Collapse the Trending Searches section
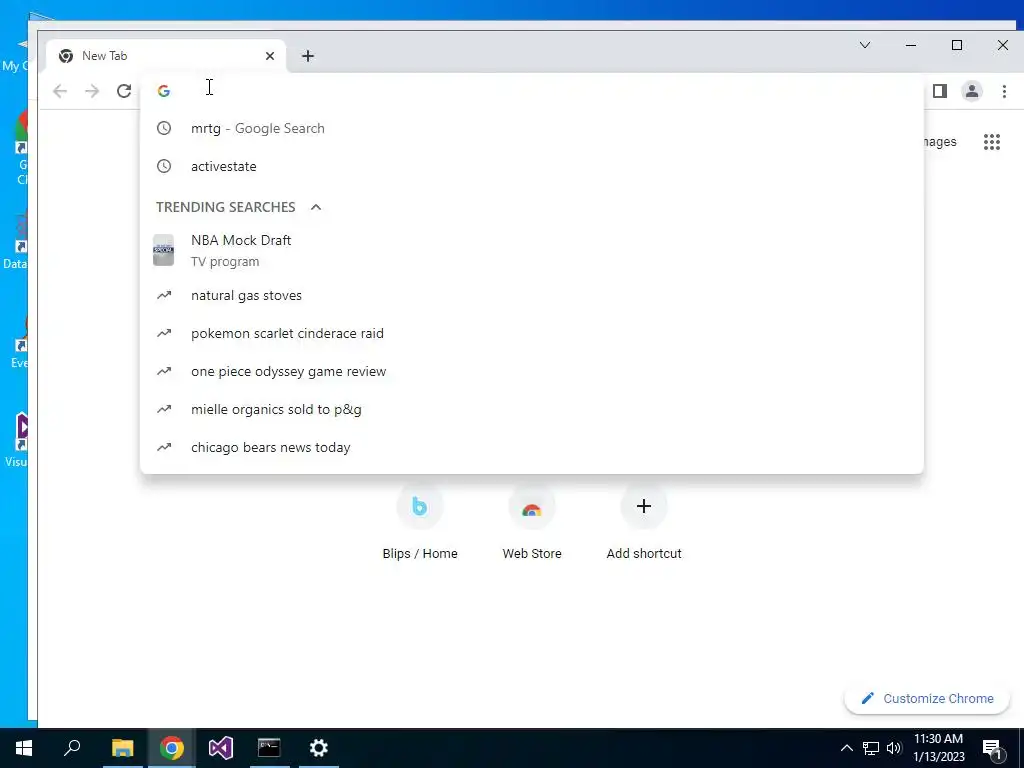1024x768 pixels. 316,207
